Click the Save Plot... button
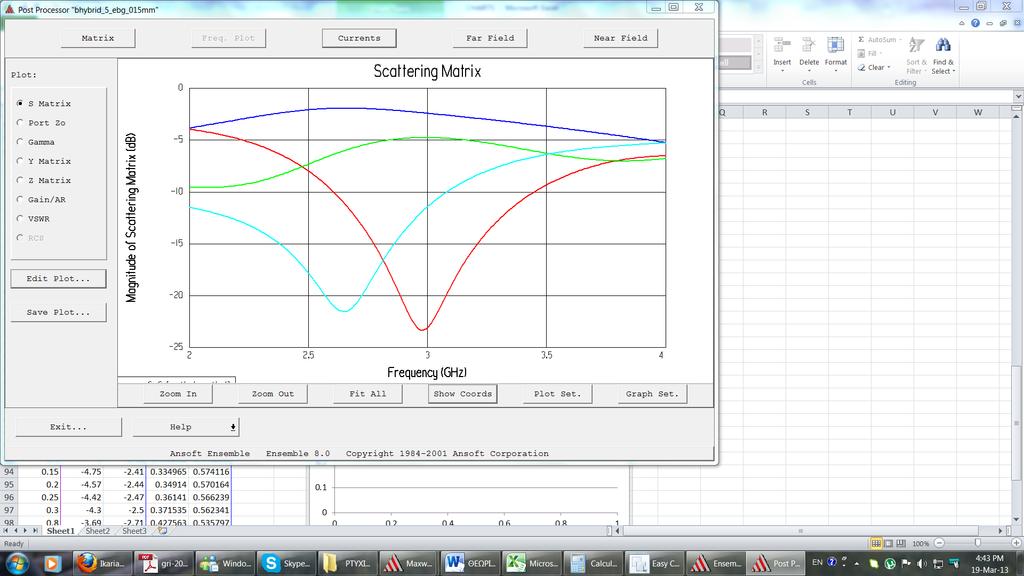Screen dimensions: 1024x576 tap(58, 312)
